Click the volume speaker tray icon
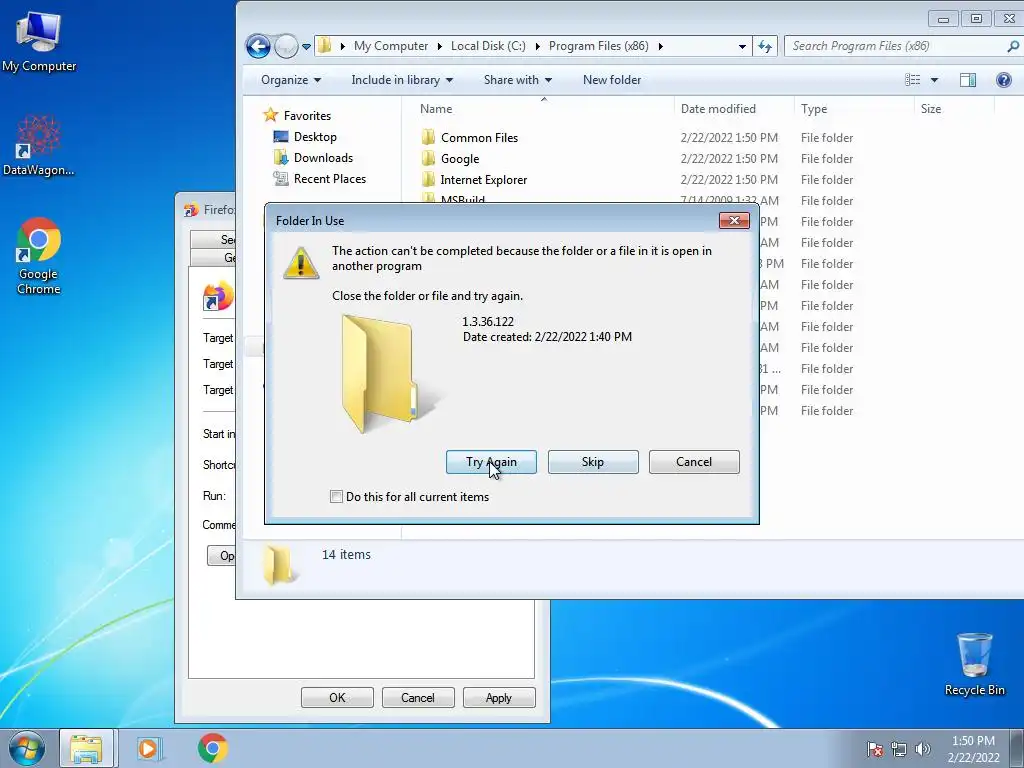The width and height of the screenshot is (1024, 768). (x=923, y=749)
